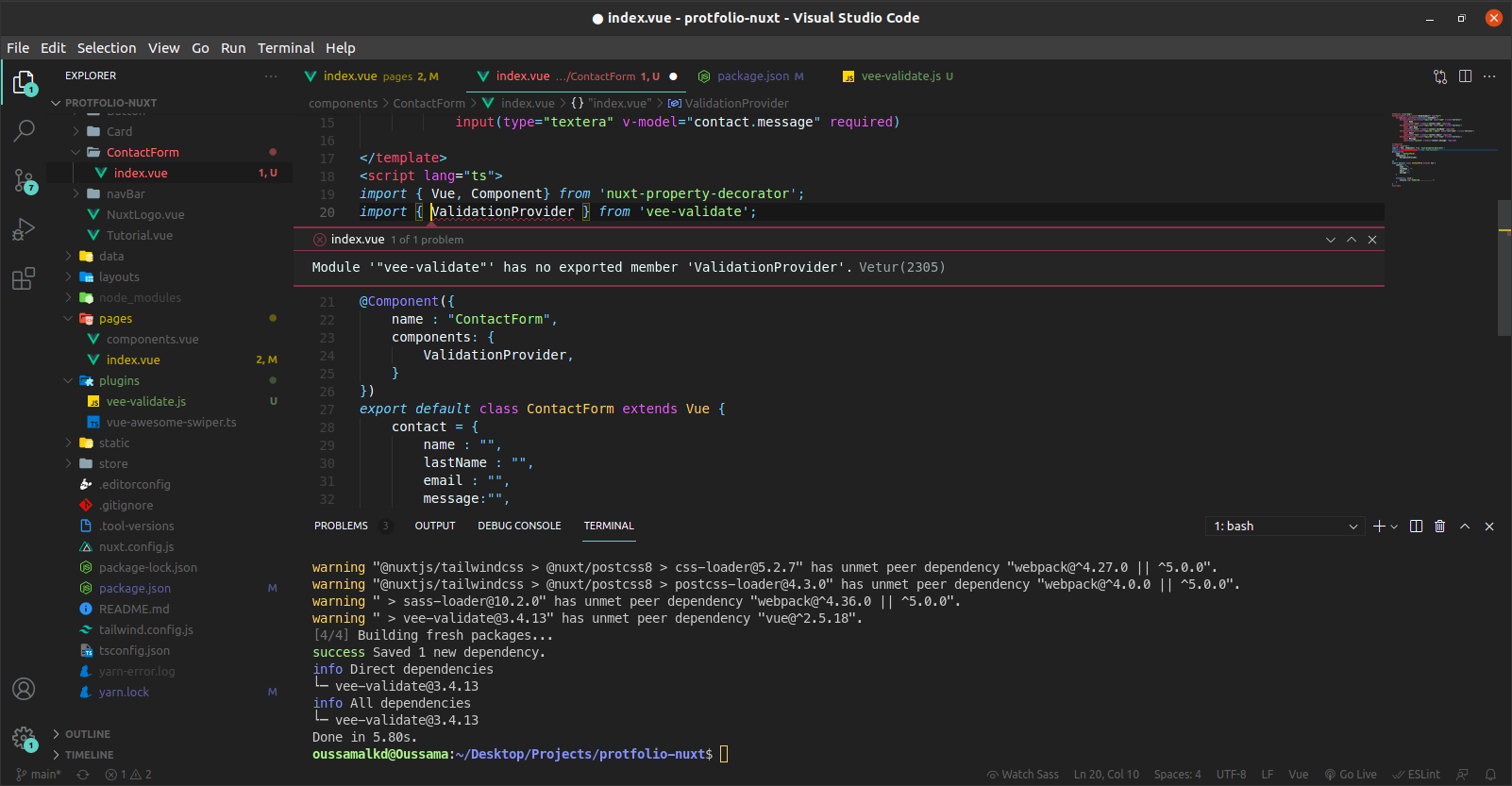Change language mode Vue in status bar
The height and width of the screenshot is (786, 1512).
[1299, 775]
